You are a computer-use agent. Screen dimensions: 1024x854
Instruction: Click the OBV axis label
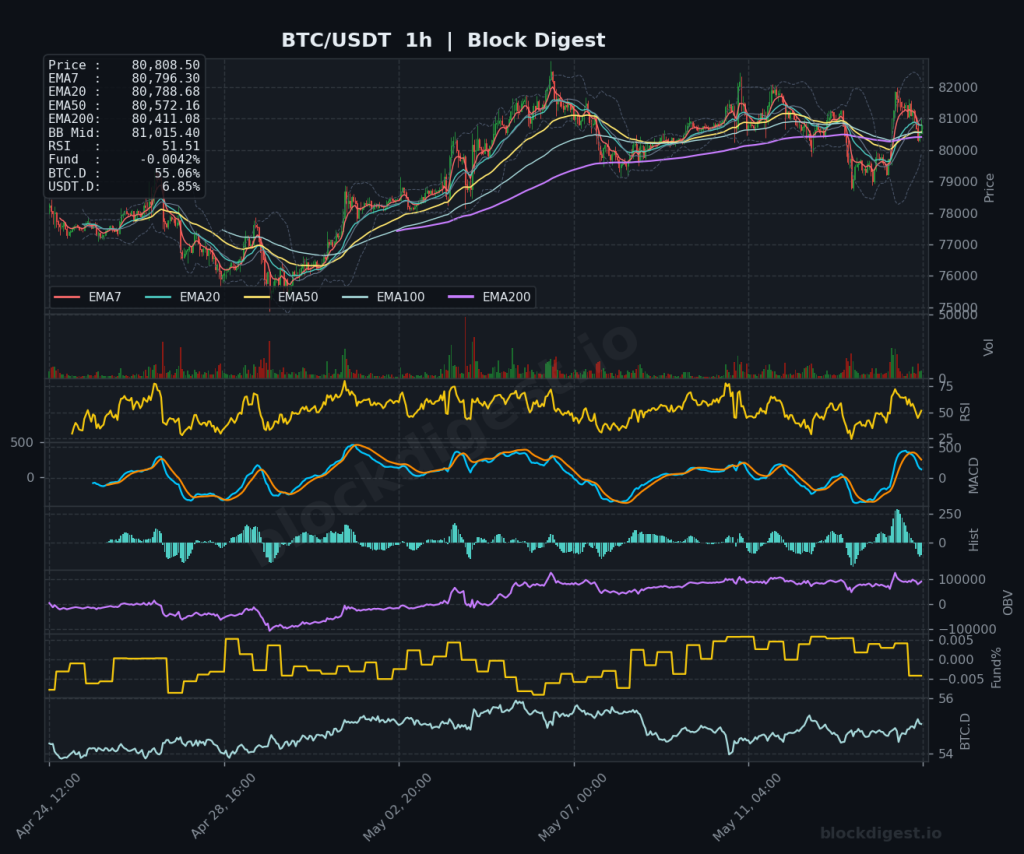pos(1008,603)
